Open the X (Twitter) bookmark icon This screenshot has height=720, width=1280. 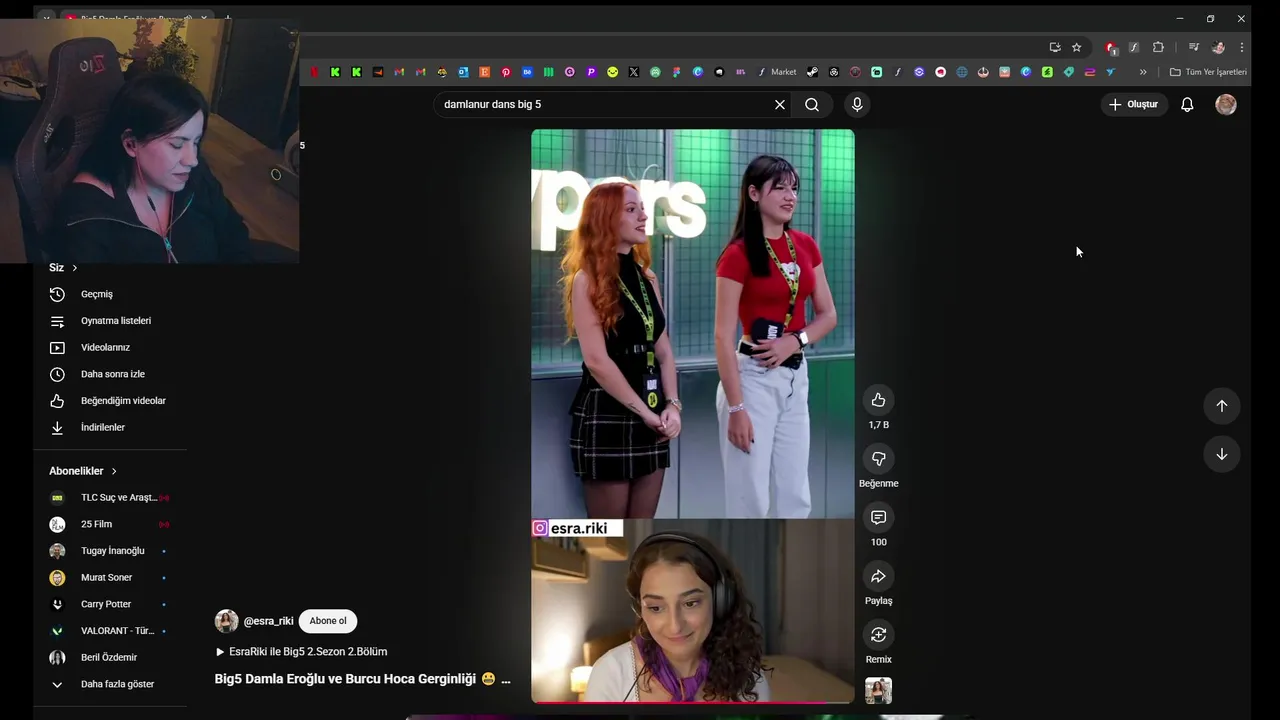[x=634, y=72]
